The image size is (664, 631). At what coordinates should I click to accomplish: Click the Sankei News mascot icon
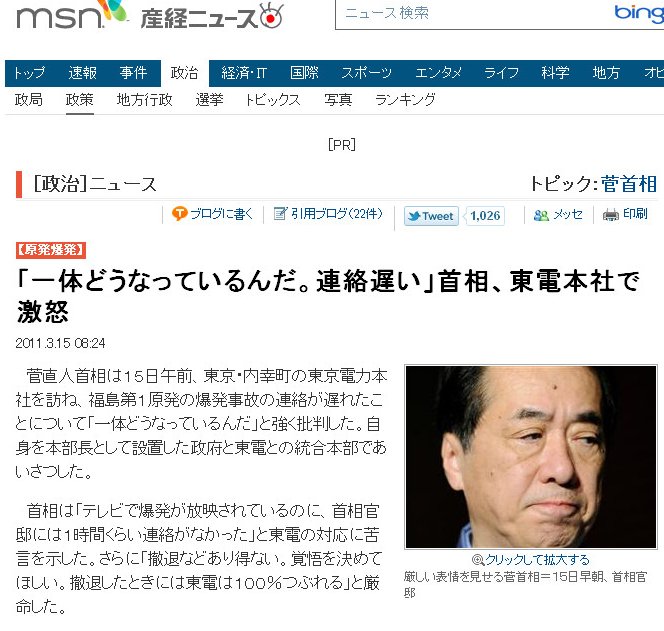click(271, 16)
